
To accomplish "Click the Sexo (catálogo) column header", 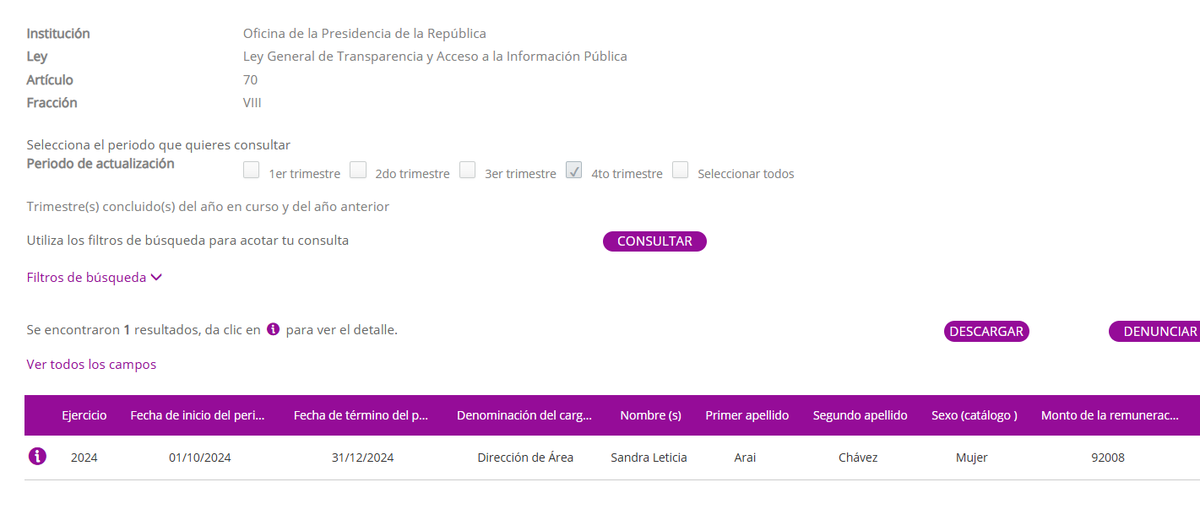I will (x=974, y=415).
